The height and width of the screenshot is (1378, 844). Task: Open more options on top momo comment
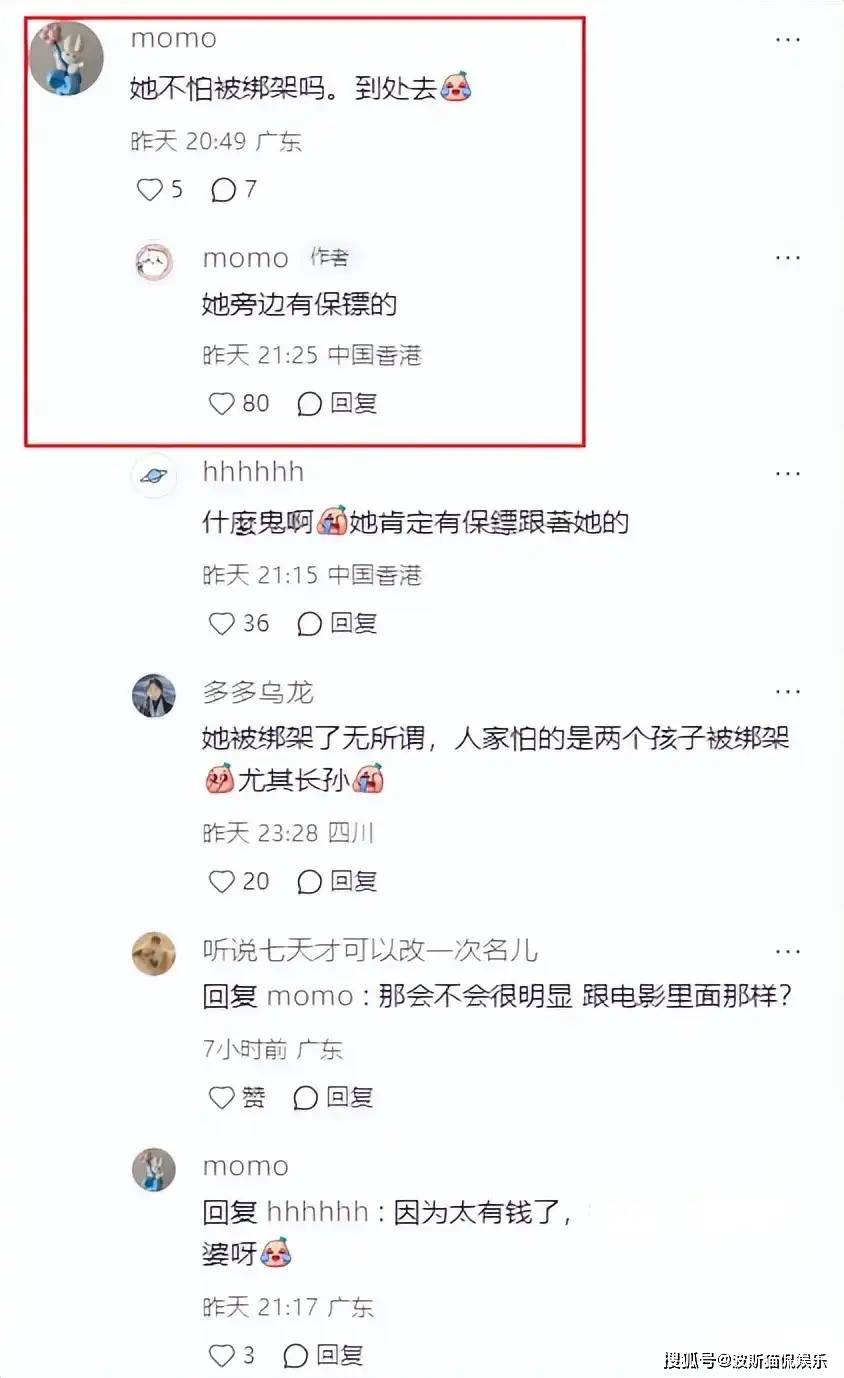point(788,40)
